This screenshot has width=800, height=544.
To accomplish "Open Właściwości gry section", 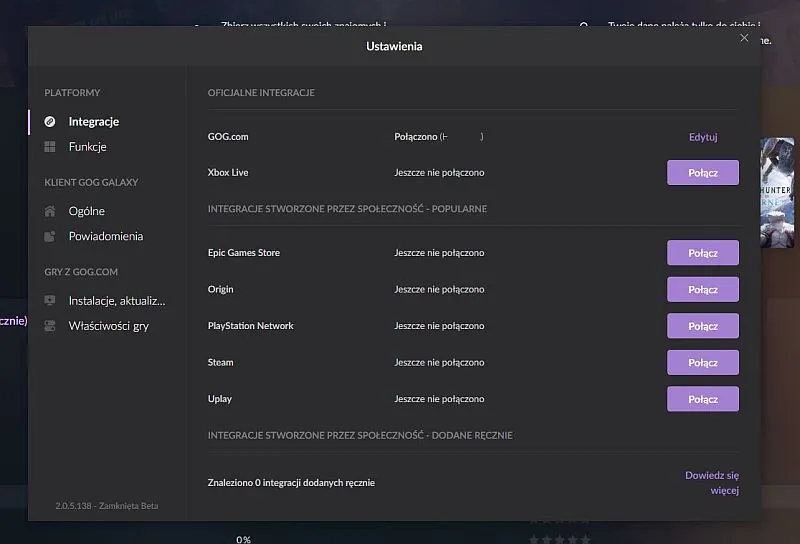I will 109,326.
